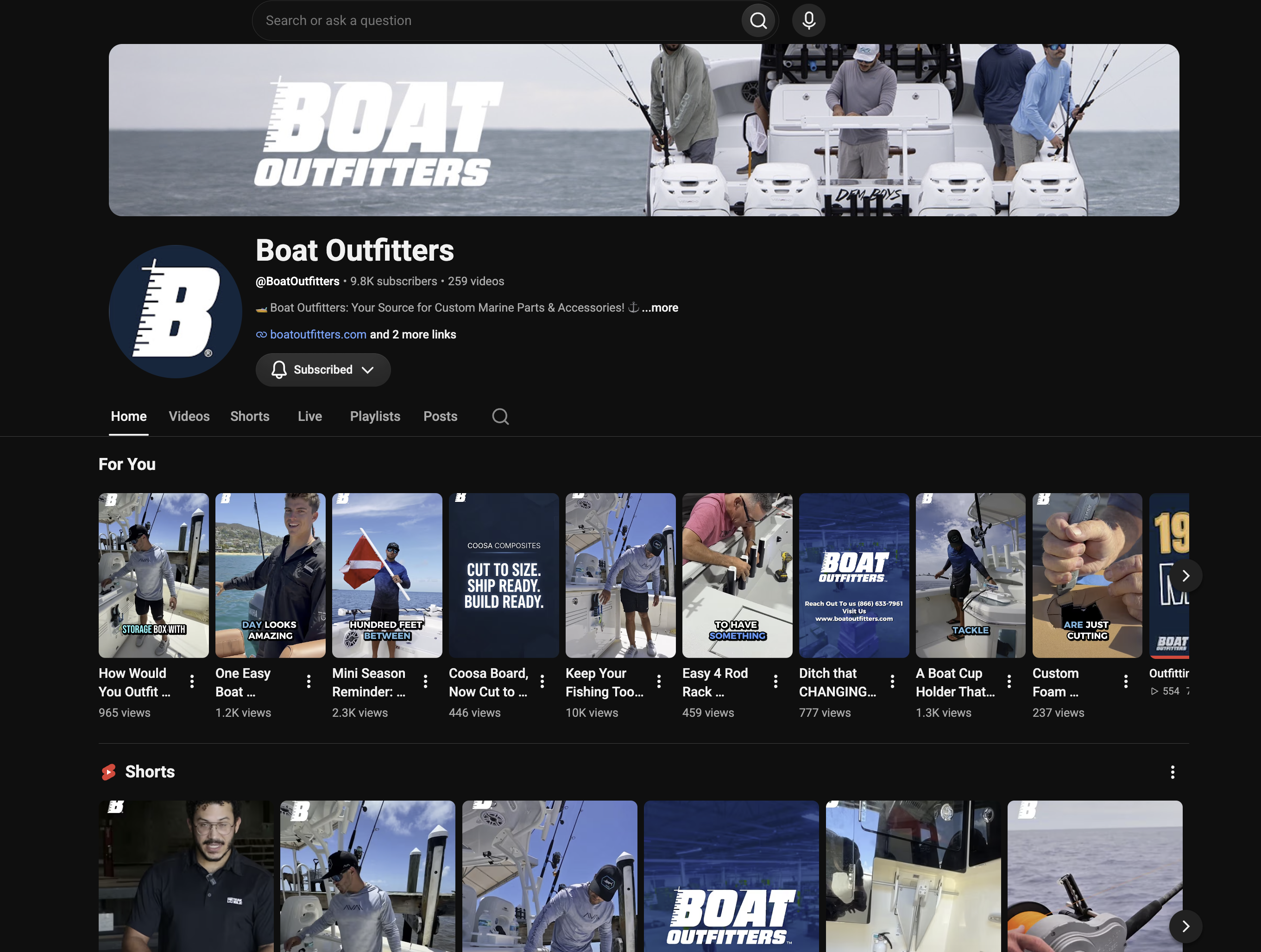Open Ditch that CHANGING video title

(x=838, y=682)
